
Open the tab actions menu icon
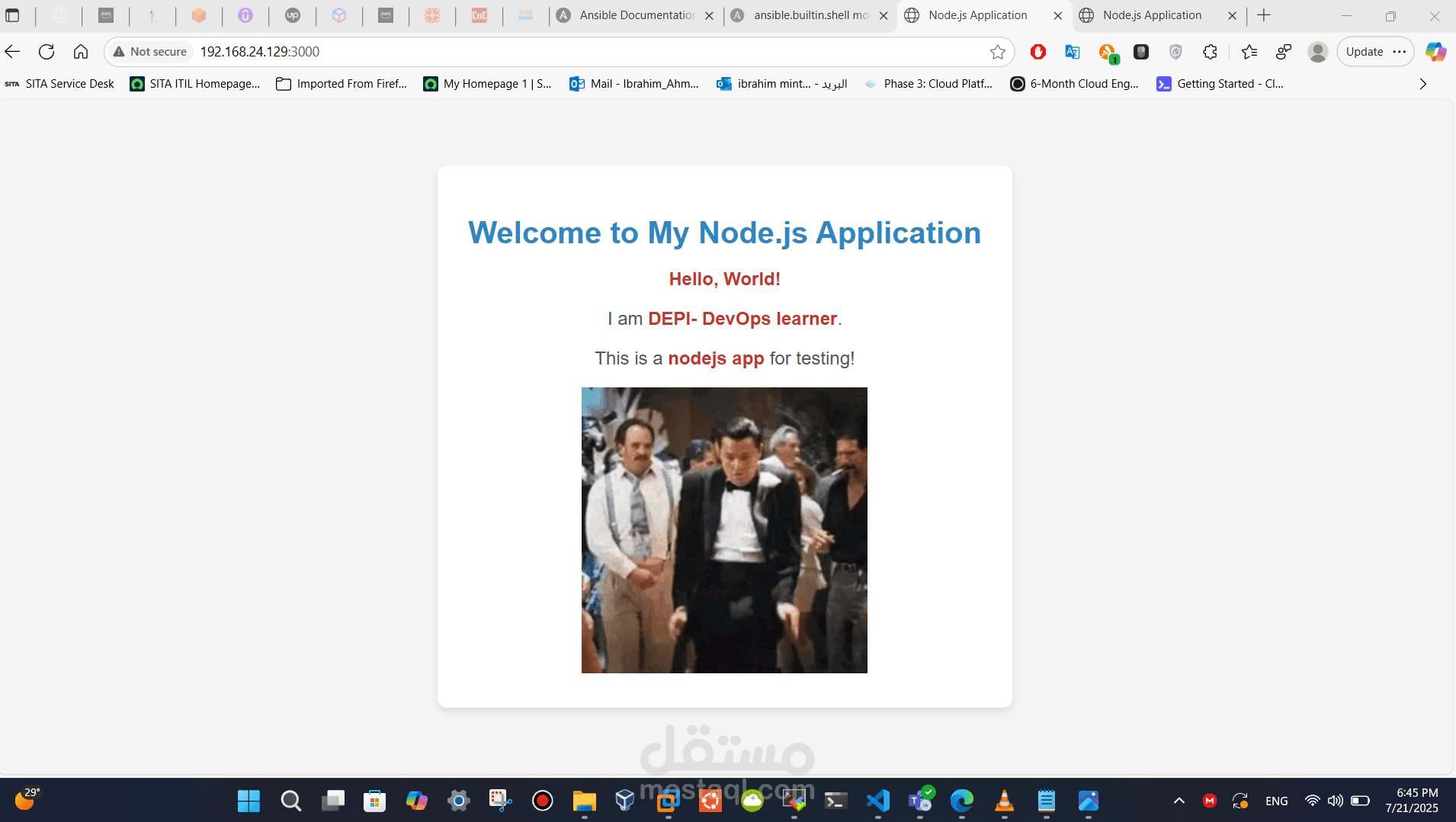point(12,15)
